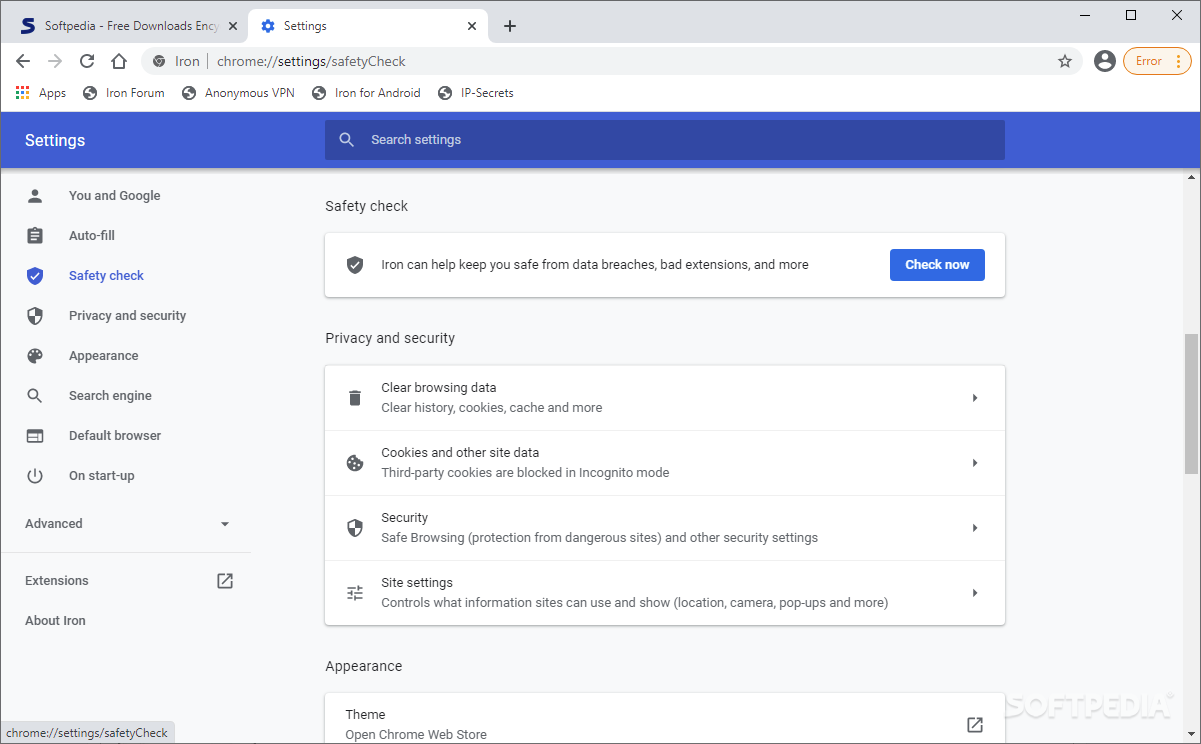Open a new tab with plus button

pyautogui.click(x=510, y=26)
